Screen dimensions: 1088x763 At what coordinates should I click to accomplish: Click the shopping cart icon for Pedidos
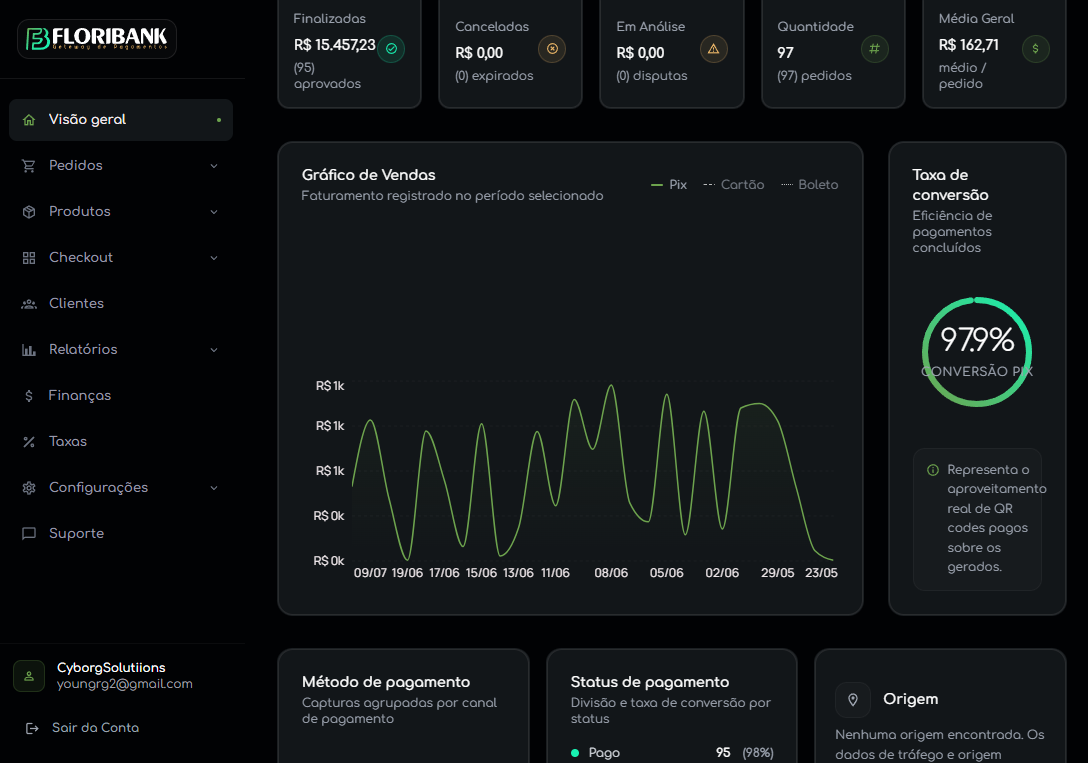28,166
